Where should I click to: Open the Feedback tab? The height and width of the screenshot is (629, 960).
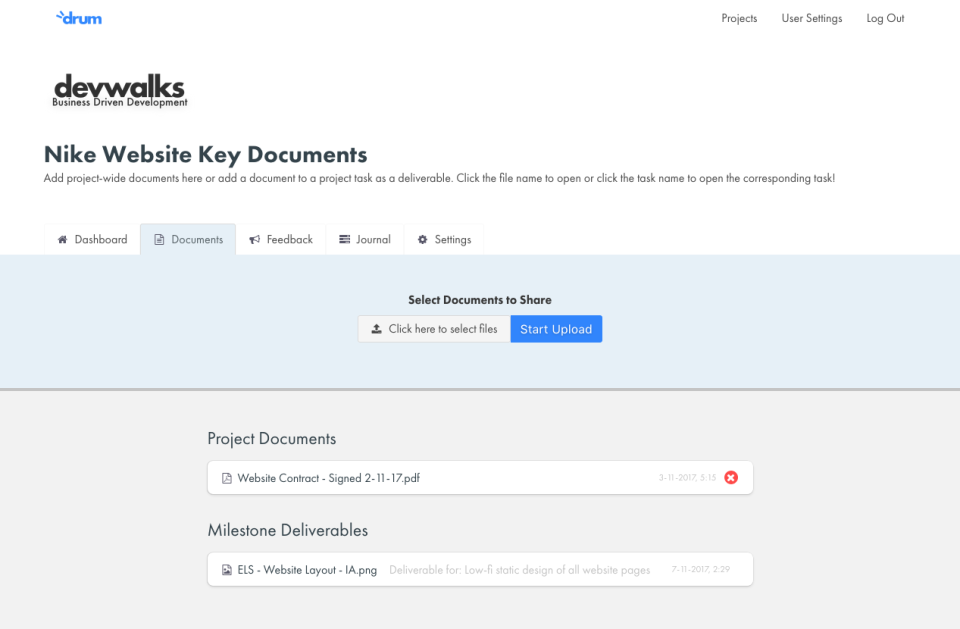[x=281, y=239]
